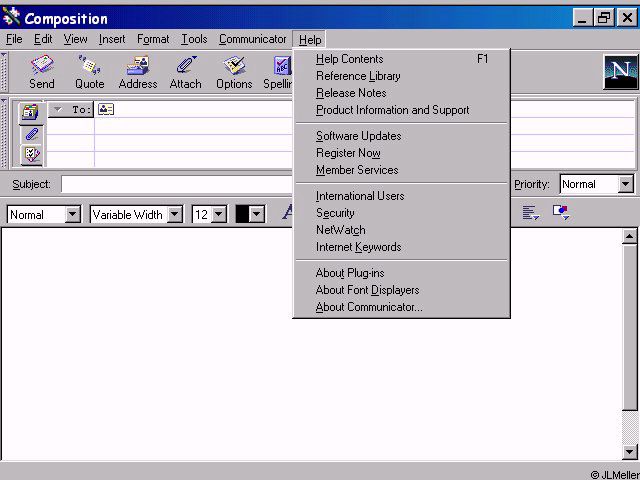Select International Users menu item
The image size is (640, 480).
click(402, 196)
